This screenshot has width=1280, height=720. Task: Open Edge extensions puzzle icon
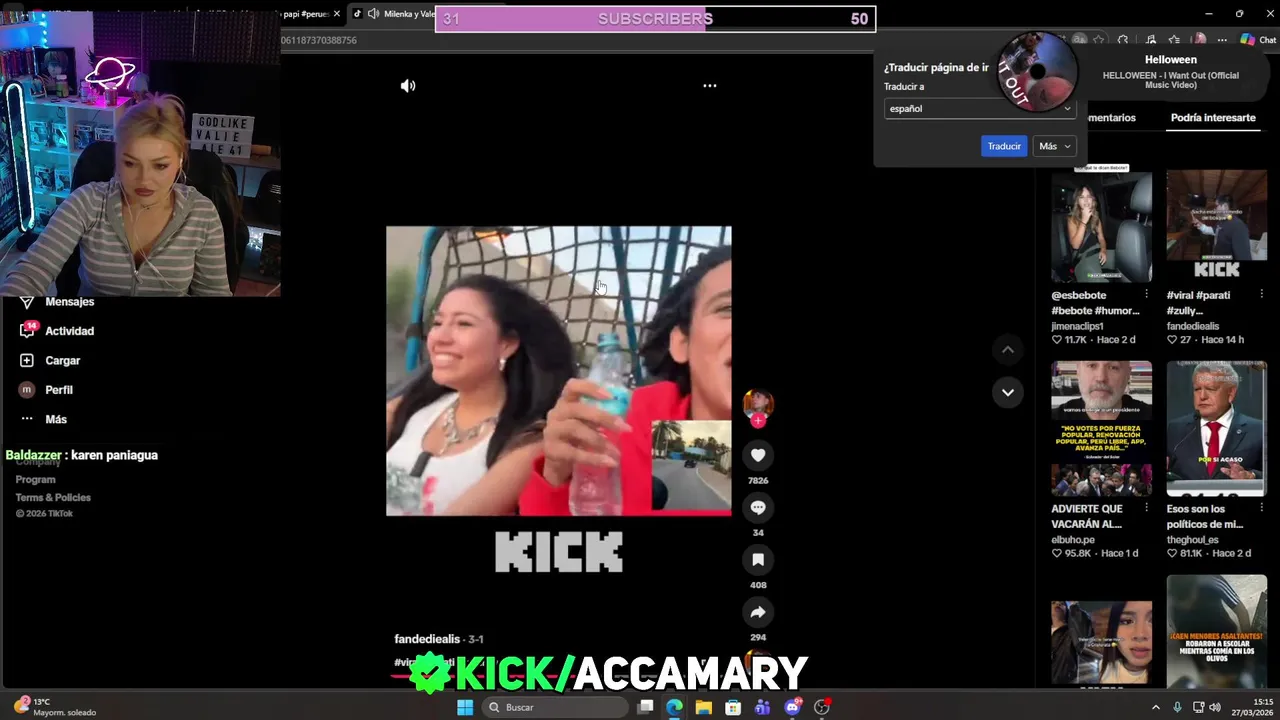pyautogui.click(x=1123, y=40)
